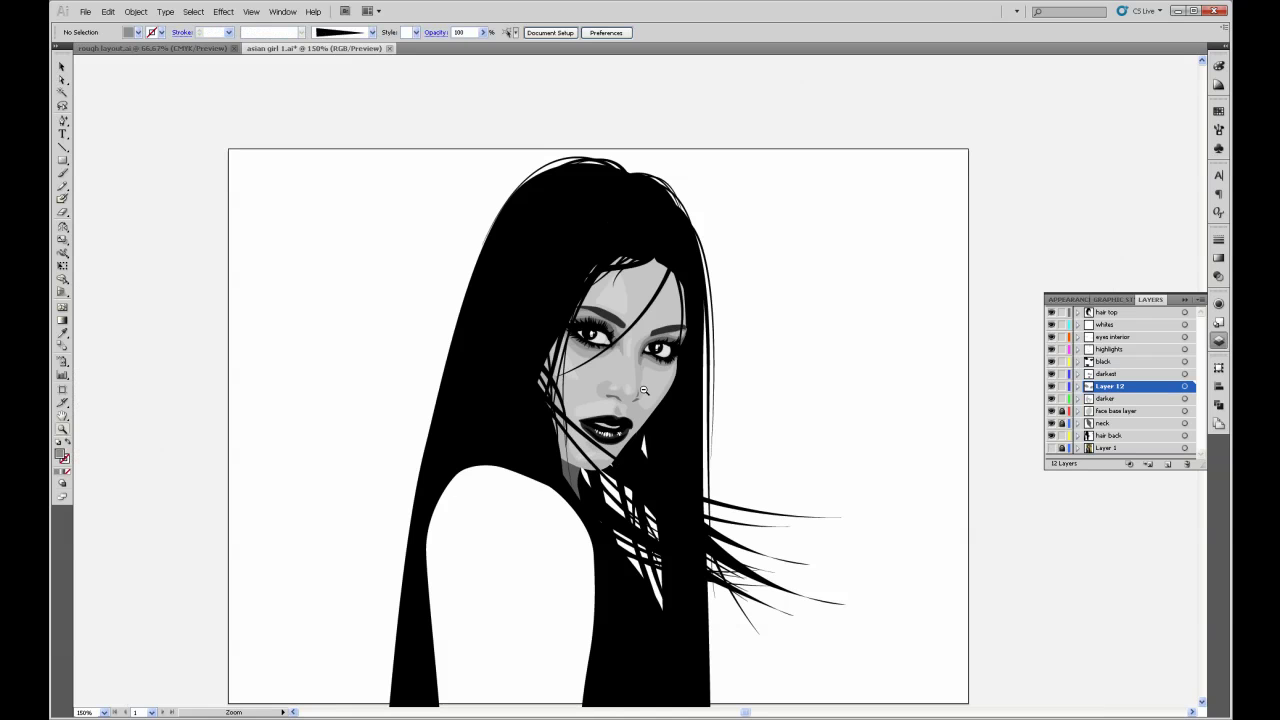Click the Document Setup button
Screen dimensions: 1280x720
point(550,32)
